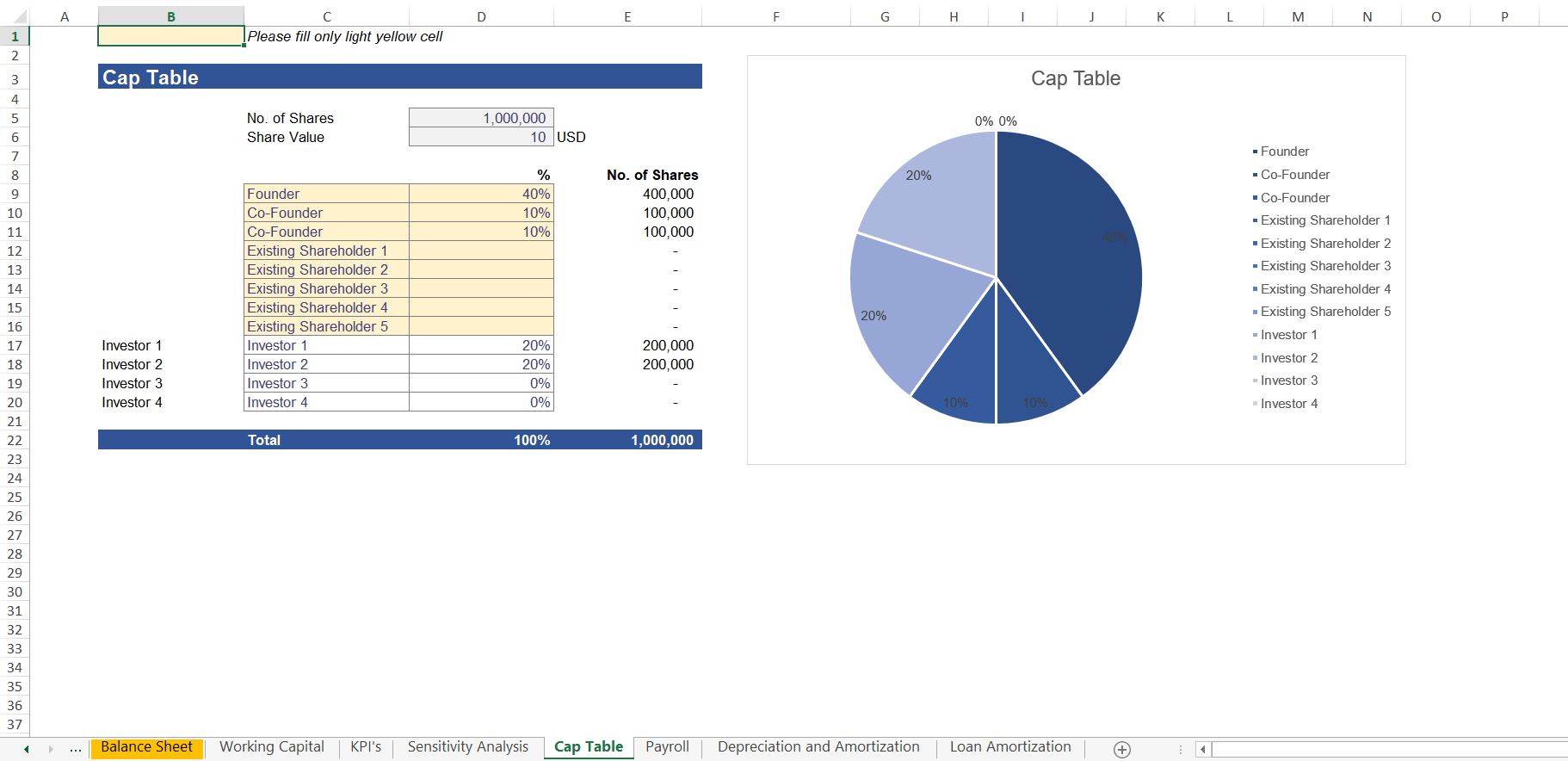Open the Working Capital sheet tab
The height and width of the screenshot is (761, 1568).
(x=271, y=747)
